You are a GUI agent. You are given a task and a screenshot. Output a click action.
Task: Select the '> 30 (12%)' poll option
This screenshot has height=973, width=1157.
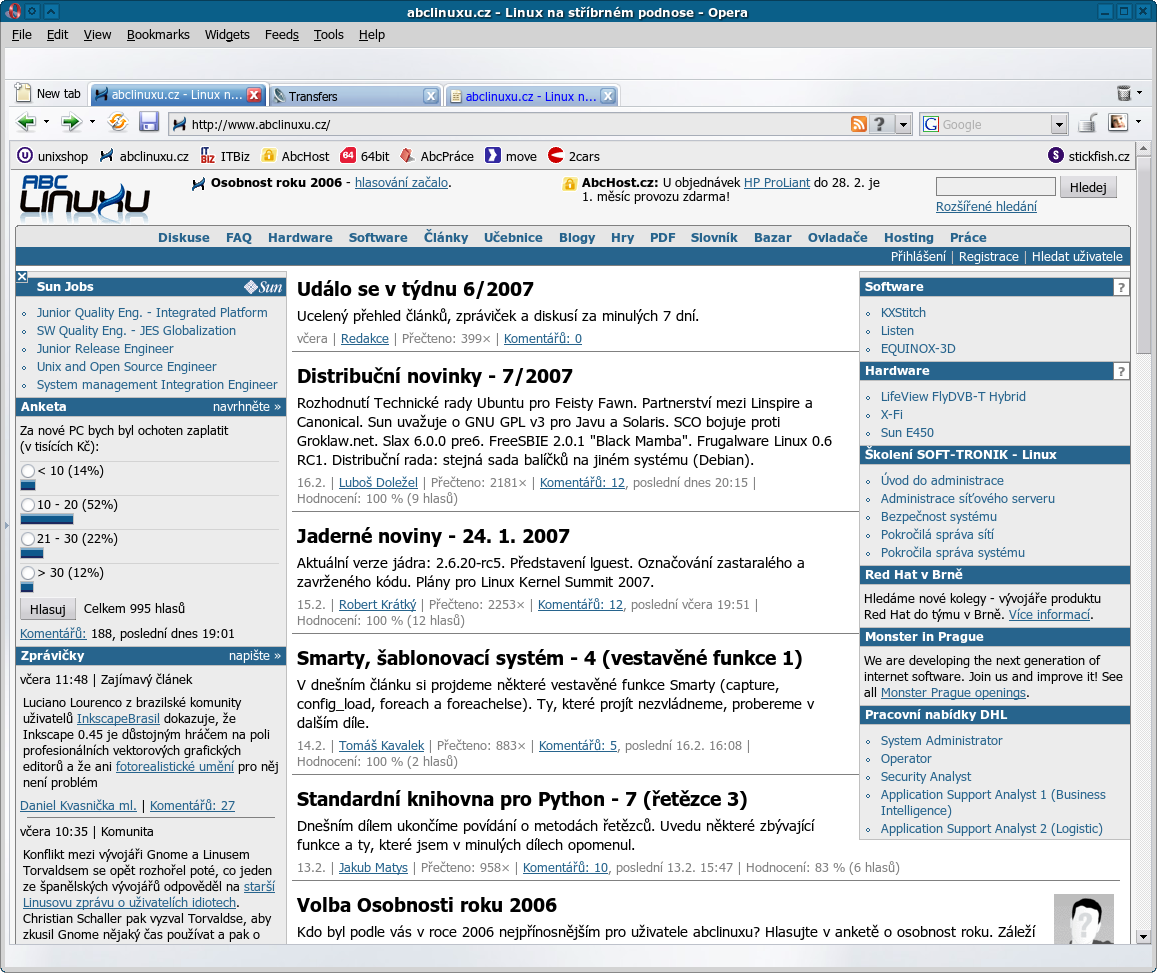[x=28, y=572]
